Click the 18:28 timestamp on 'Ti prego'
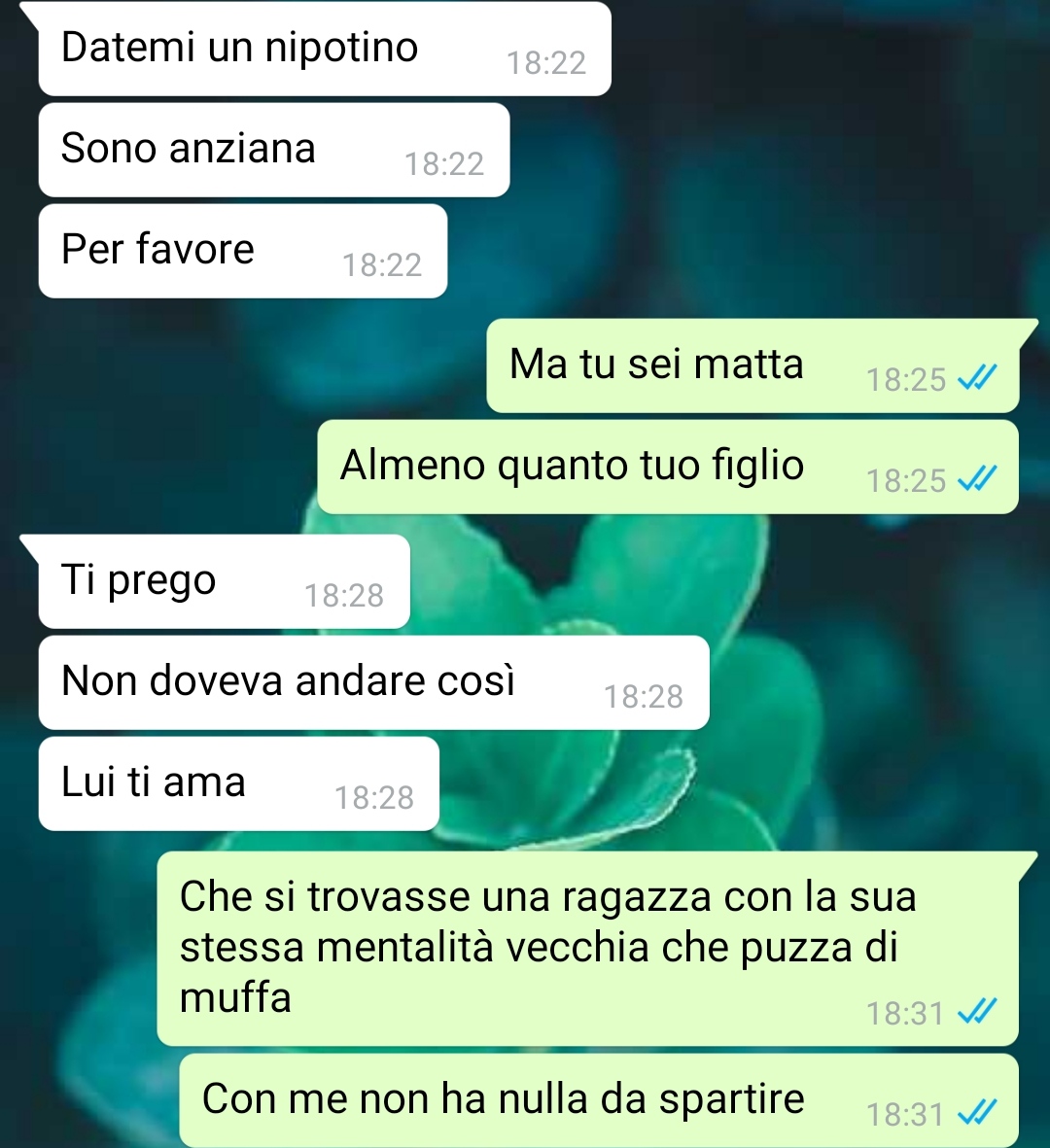The height and width of the screenshot is (1148, 1050). [344, 596]
